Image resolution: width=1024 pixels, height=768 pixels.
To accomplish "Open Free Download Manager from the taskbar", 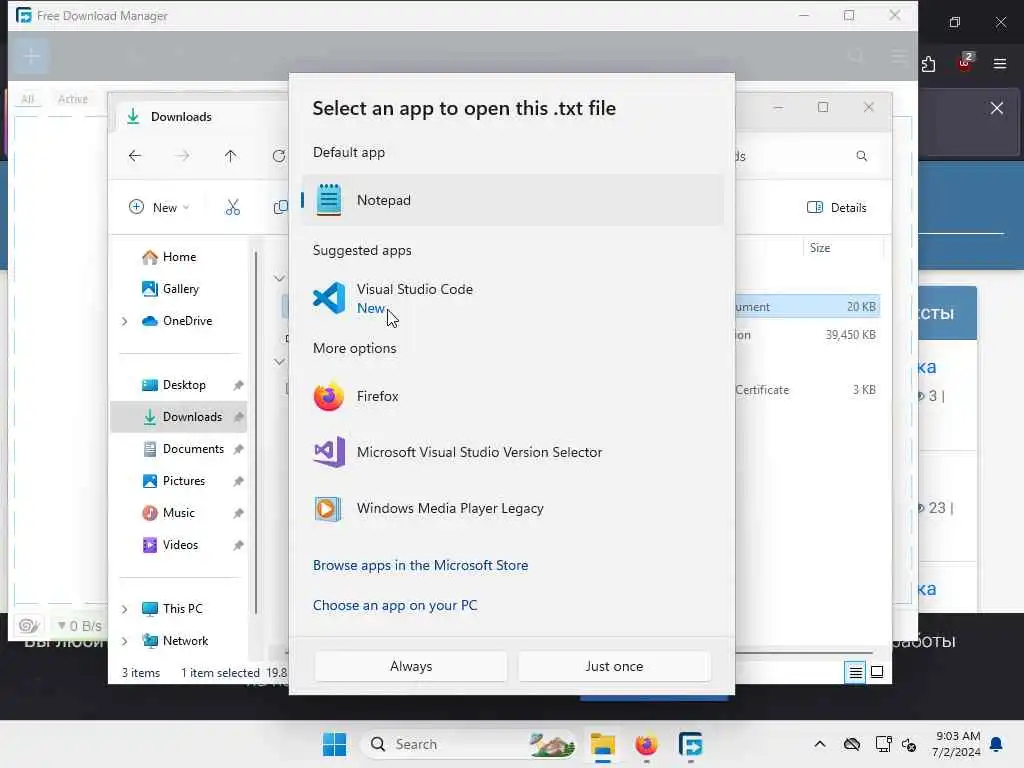I will (690, 744).
